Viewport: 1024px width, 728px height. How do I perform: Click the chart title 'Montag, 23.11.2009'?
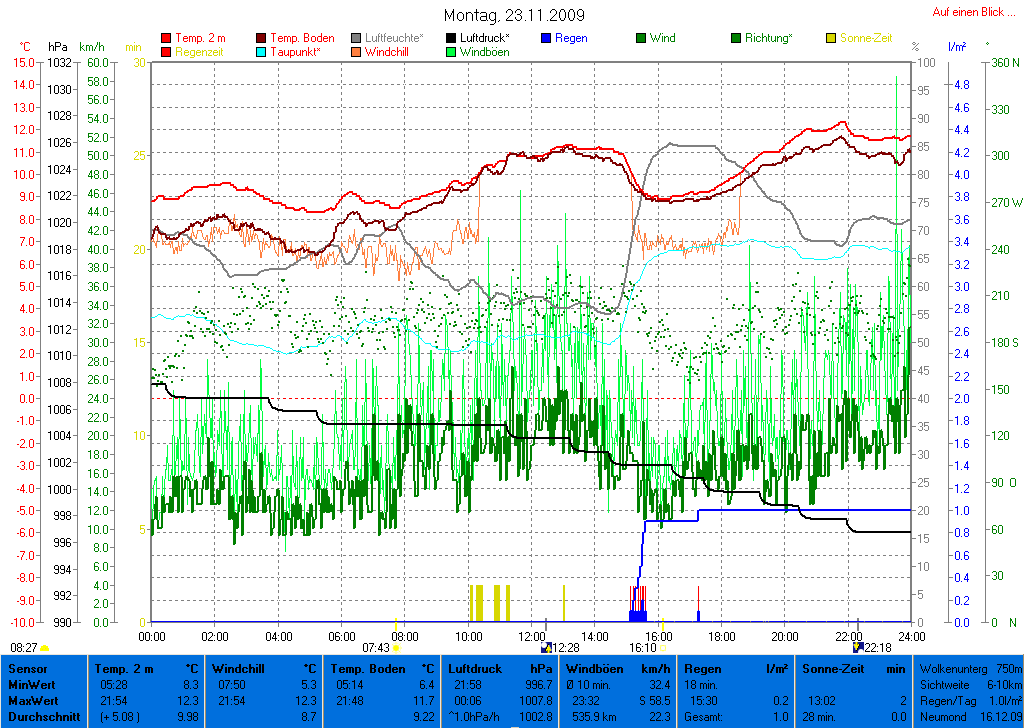pos(514,15)
